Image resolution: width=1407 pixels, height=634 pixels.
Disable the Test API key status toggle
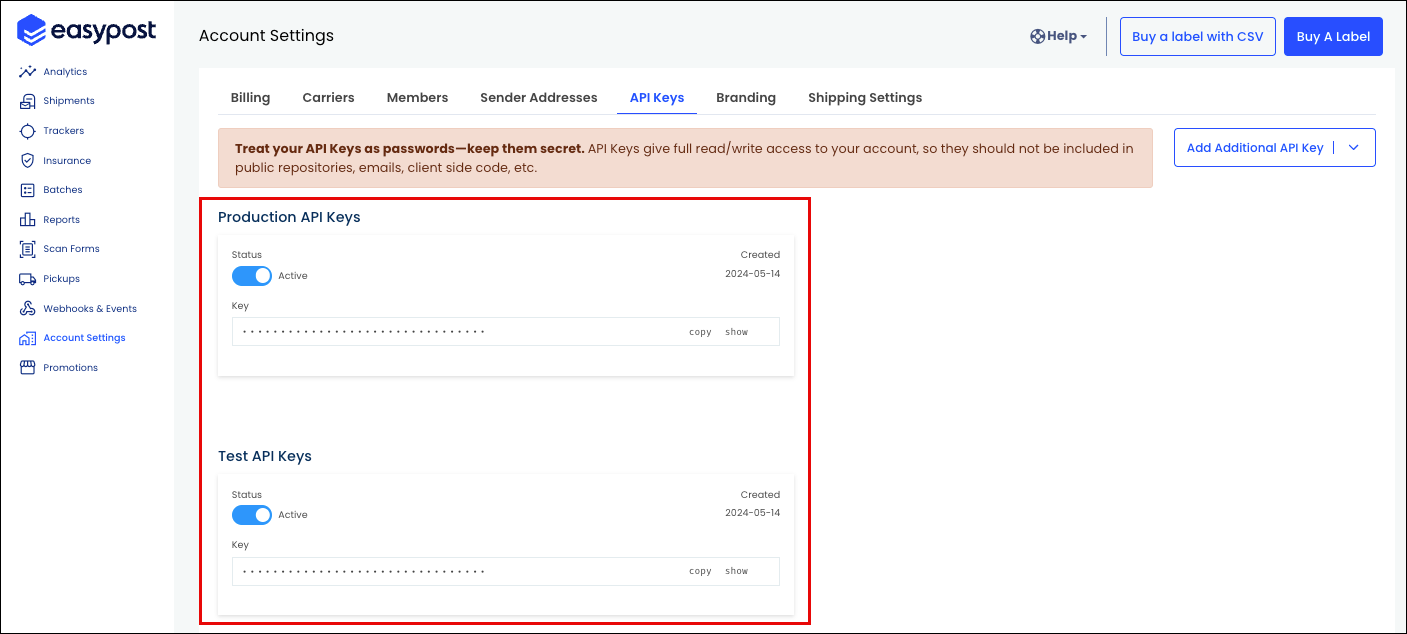point(252,515)
